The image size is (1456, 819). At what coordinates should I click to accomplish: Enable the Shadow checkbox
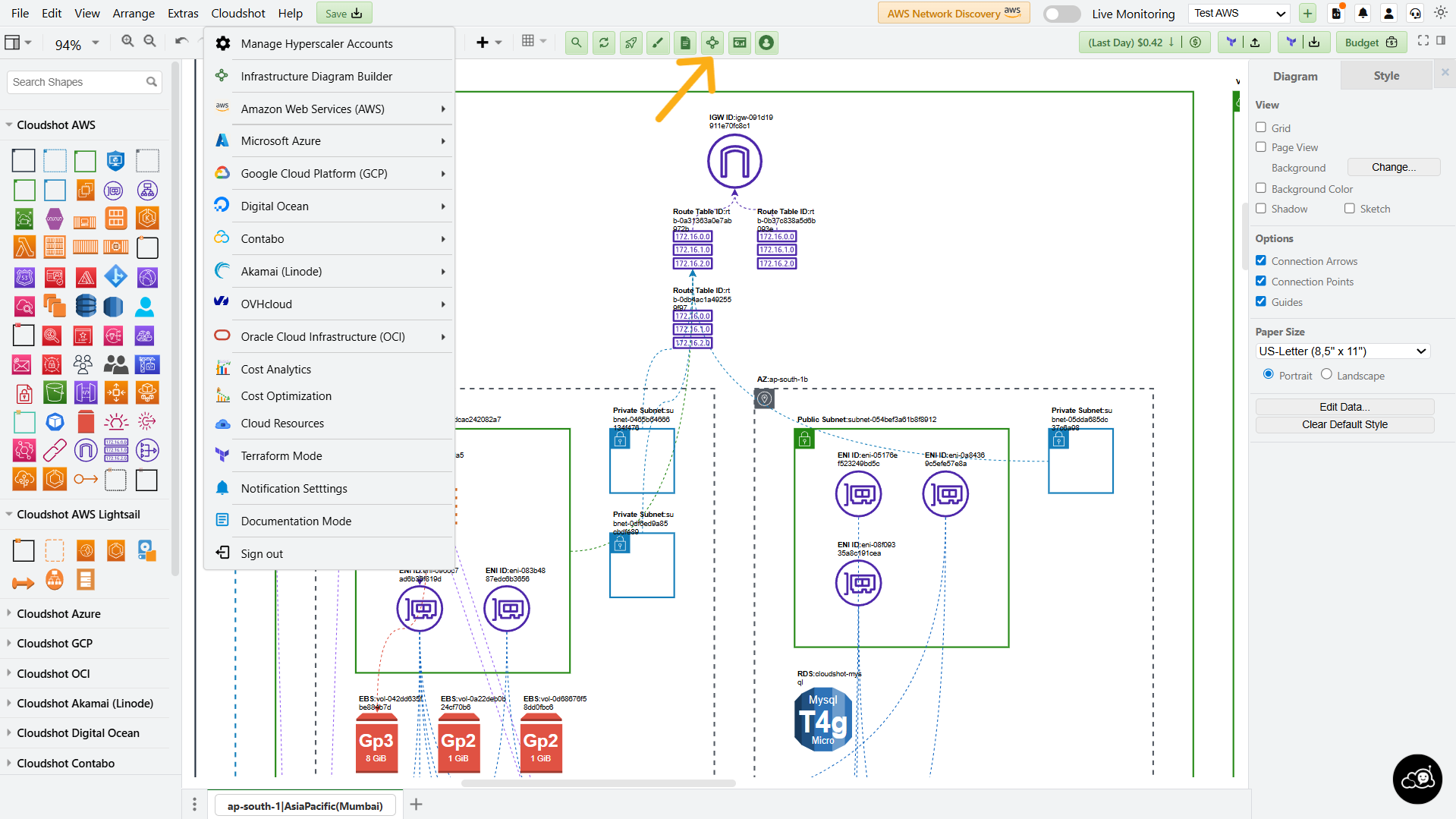1261,208
